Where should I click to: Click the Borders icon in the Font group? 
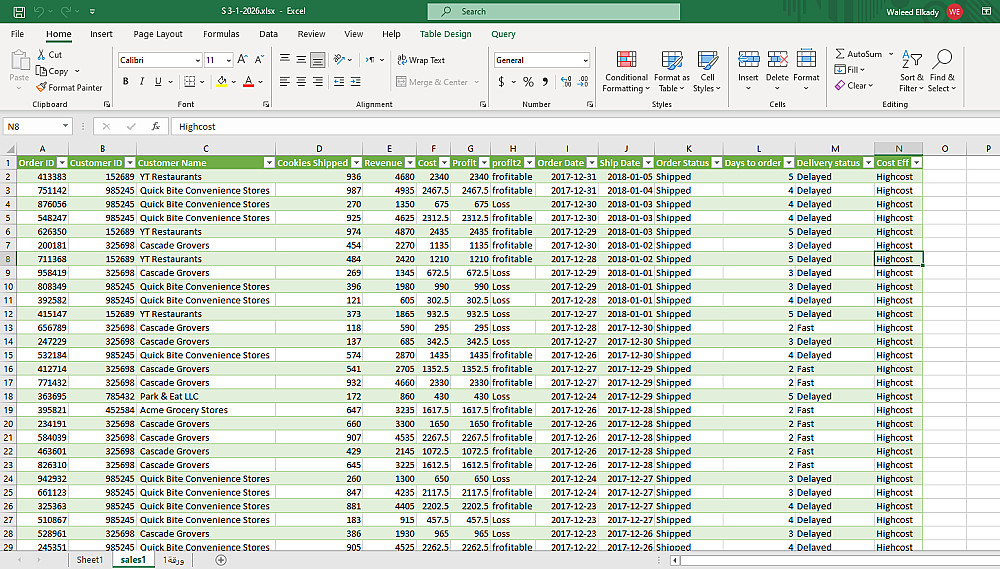pos(188,82)
